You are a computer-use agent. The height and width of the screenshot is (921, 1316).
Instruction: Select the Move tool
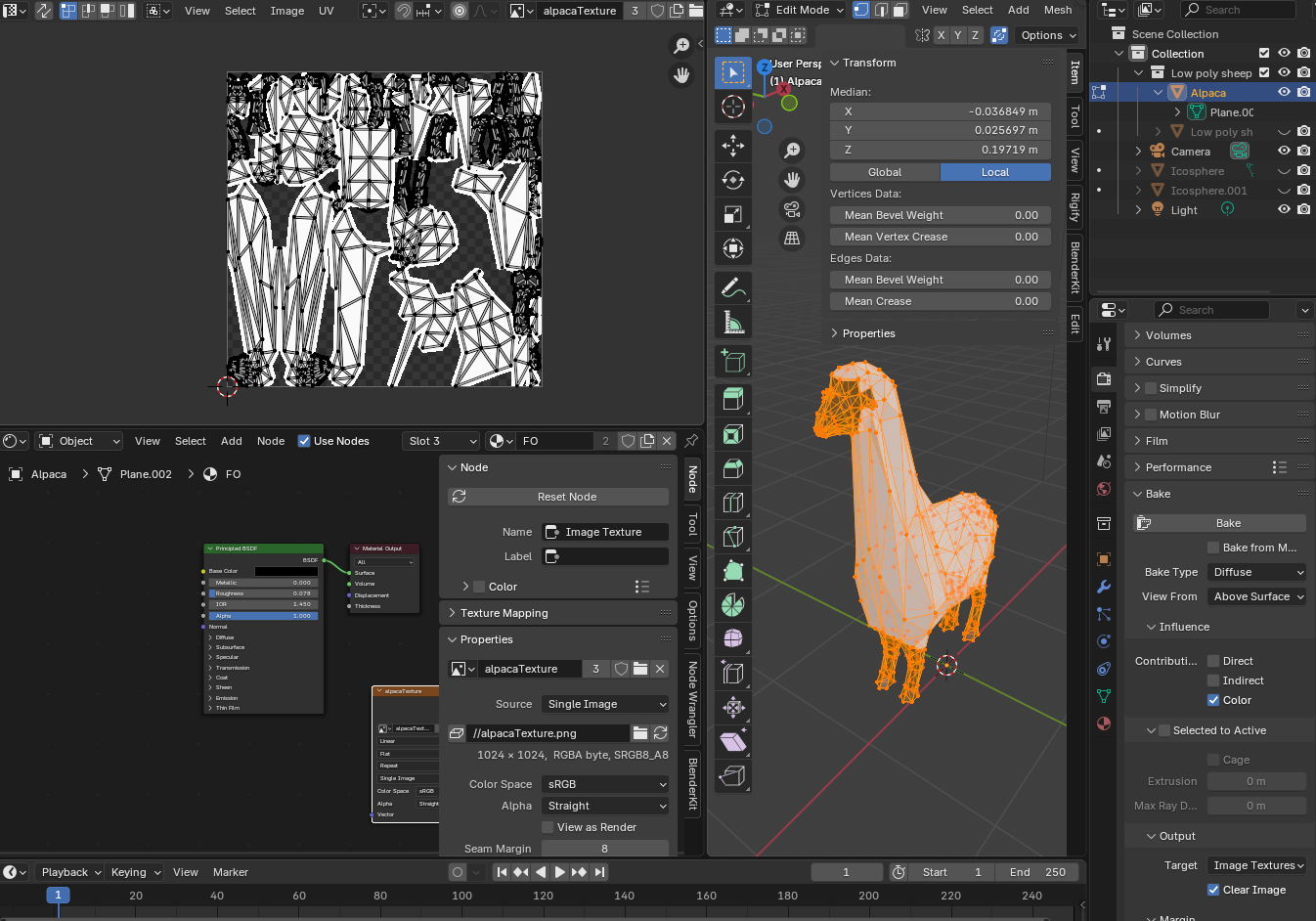pos(733,146)
